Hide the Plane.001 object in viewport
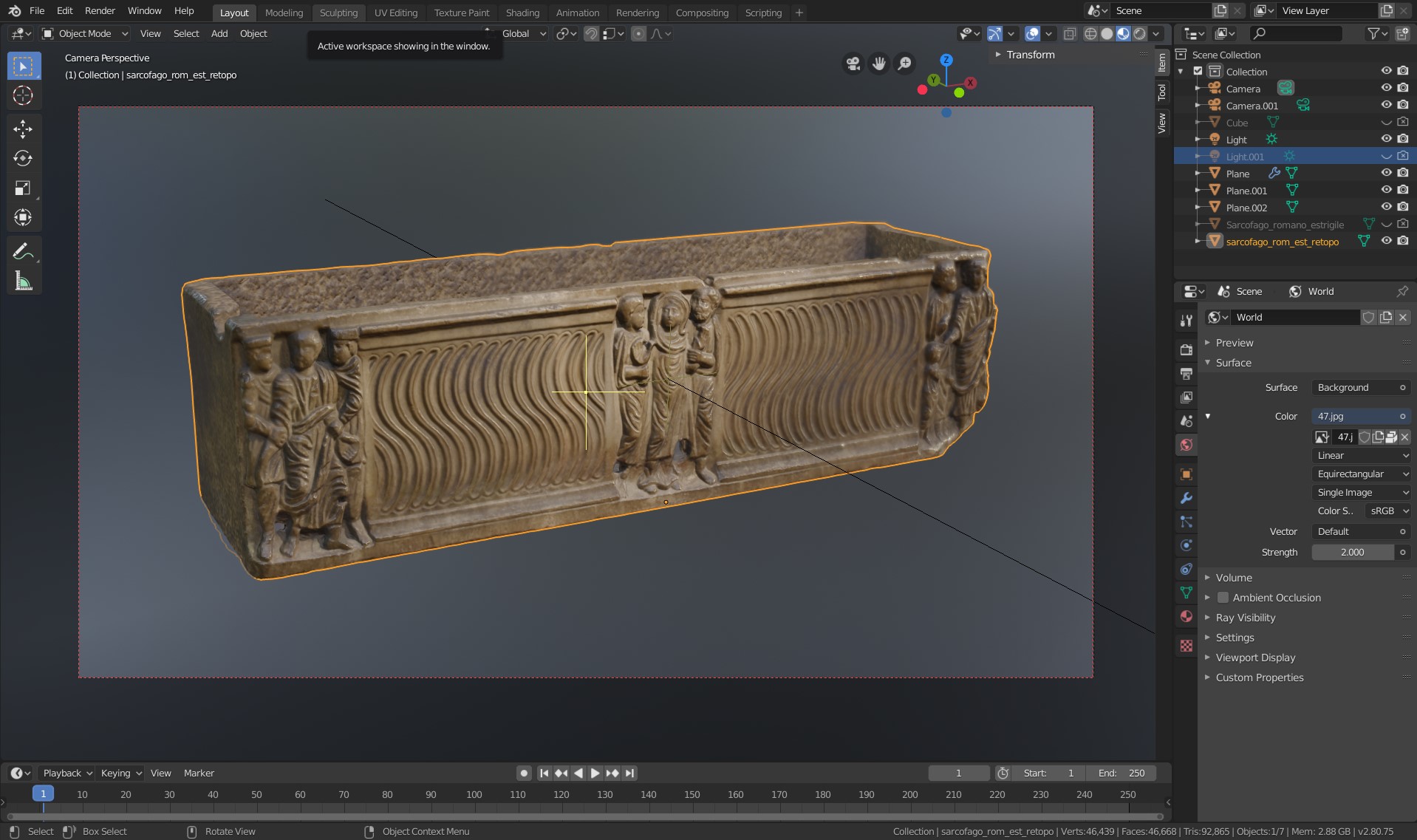This screenshot has height=840, width=1417. (1386, 190)
